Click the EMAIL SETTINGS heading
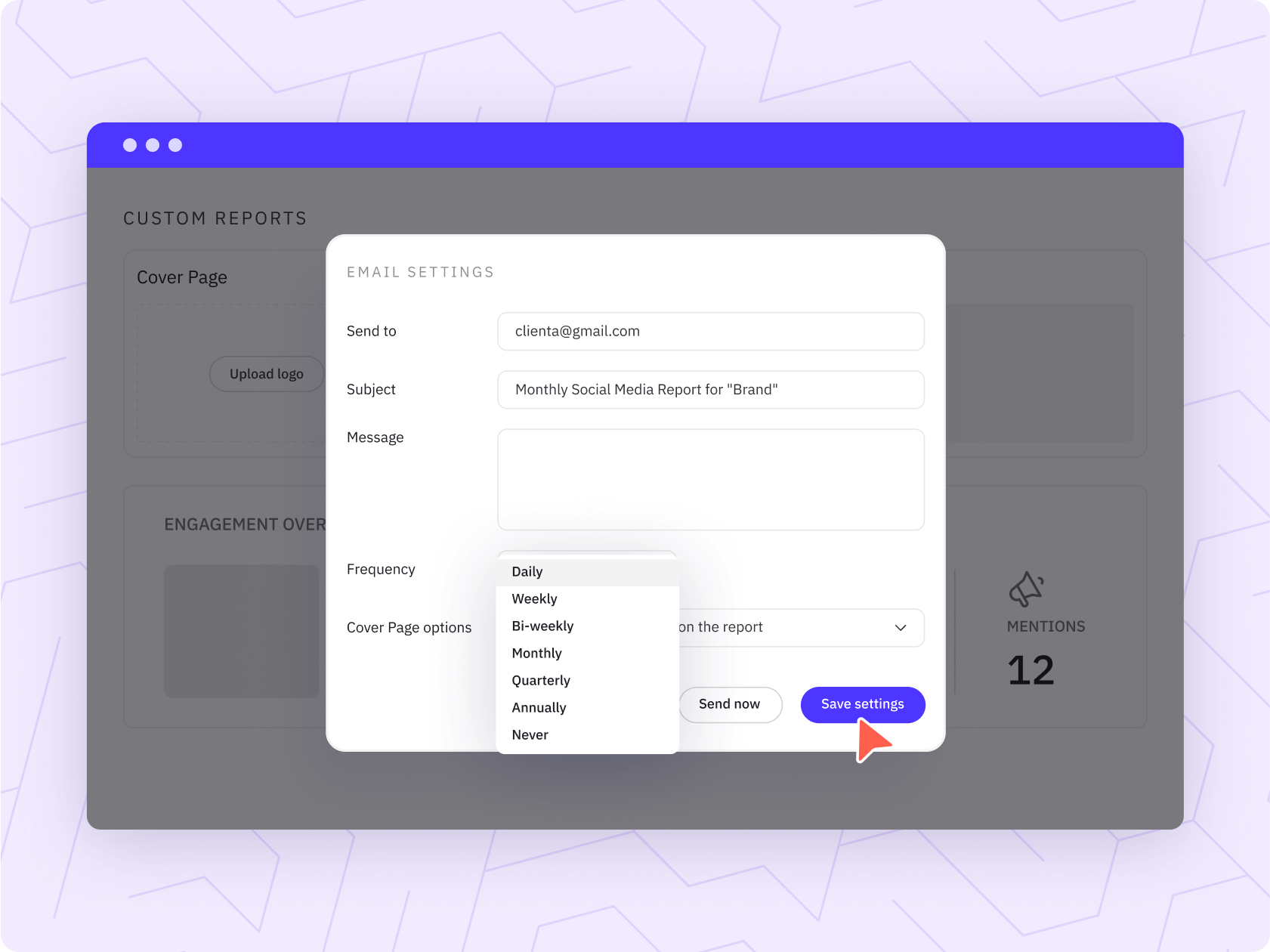Screen dimensions: 1270x952 pyautogui.click(x=420, y=272)
